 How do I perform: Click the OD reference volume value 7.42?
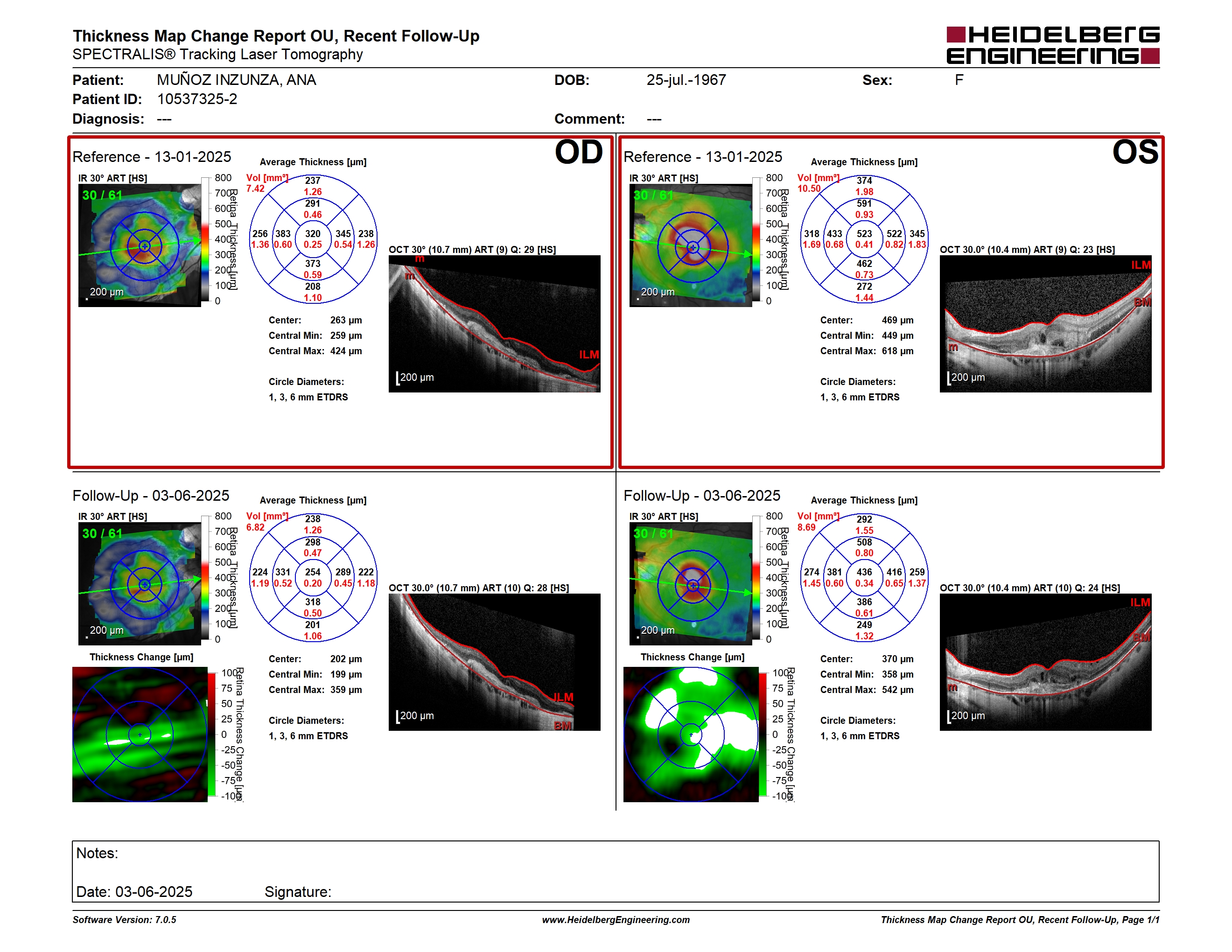coord(255,189)
